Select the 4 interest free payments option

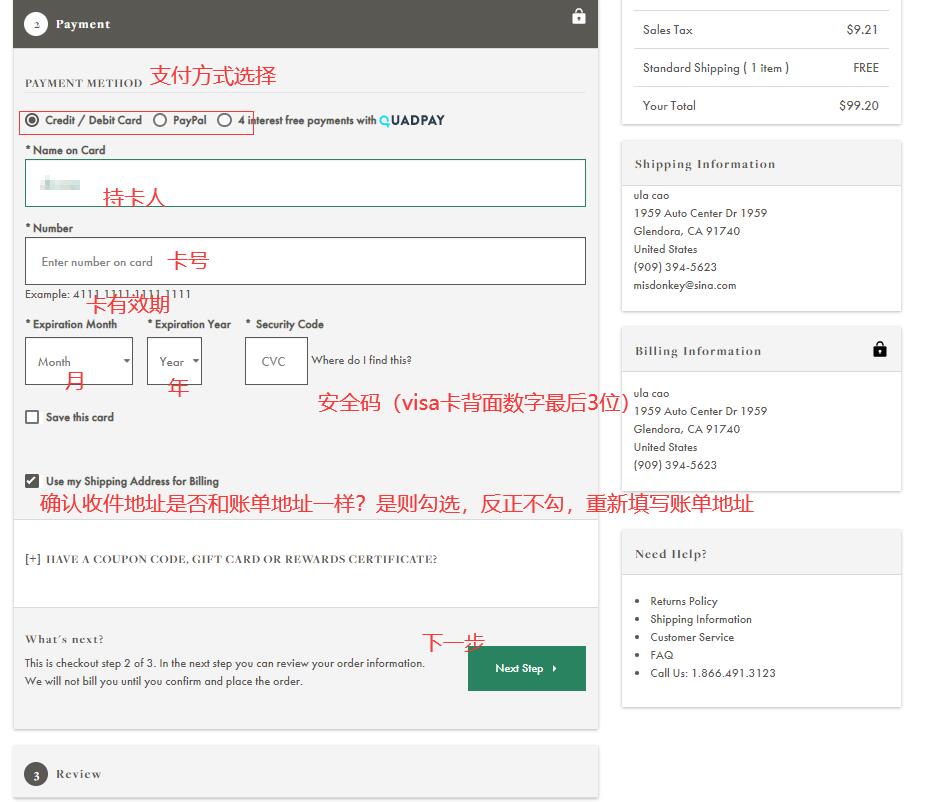coord(225,120)
